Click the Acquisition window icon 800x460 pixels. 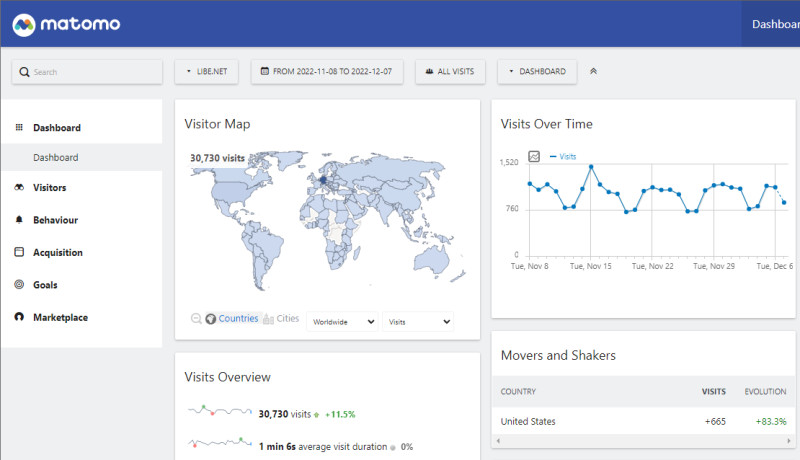tap(19, 253)
